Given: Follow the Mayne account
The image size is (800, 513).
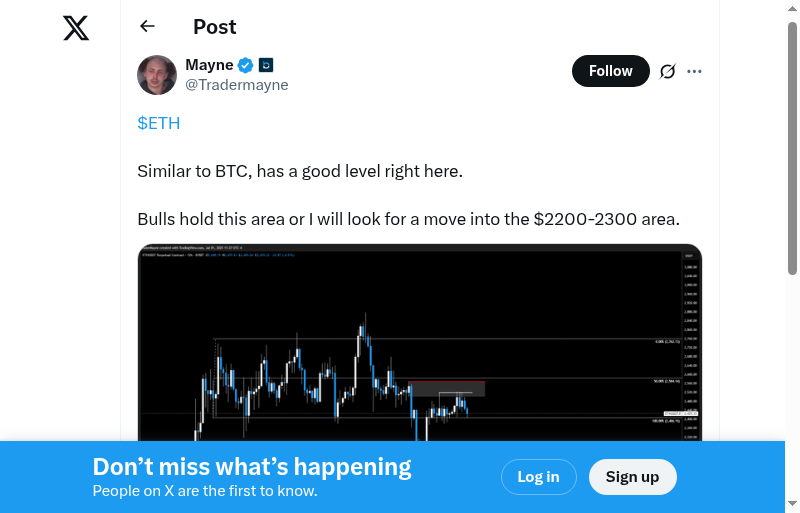Looking at the screenshot, I should click(x=610, y=71).
